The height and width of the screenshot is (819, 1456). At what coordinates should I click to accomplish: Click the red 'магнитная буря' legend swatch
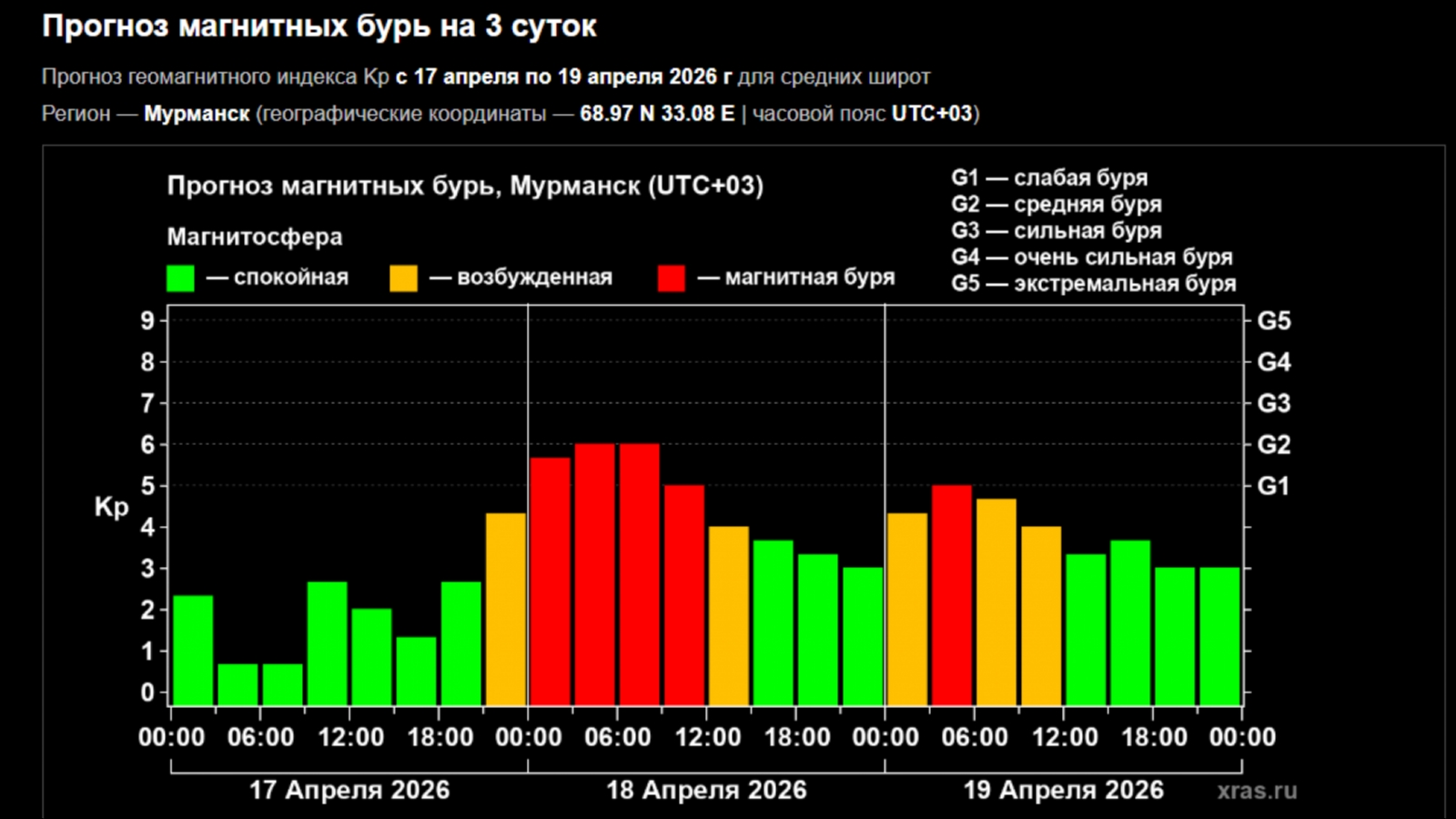pyautogui.click(x=671, y=278)
